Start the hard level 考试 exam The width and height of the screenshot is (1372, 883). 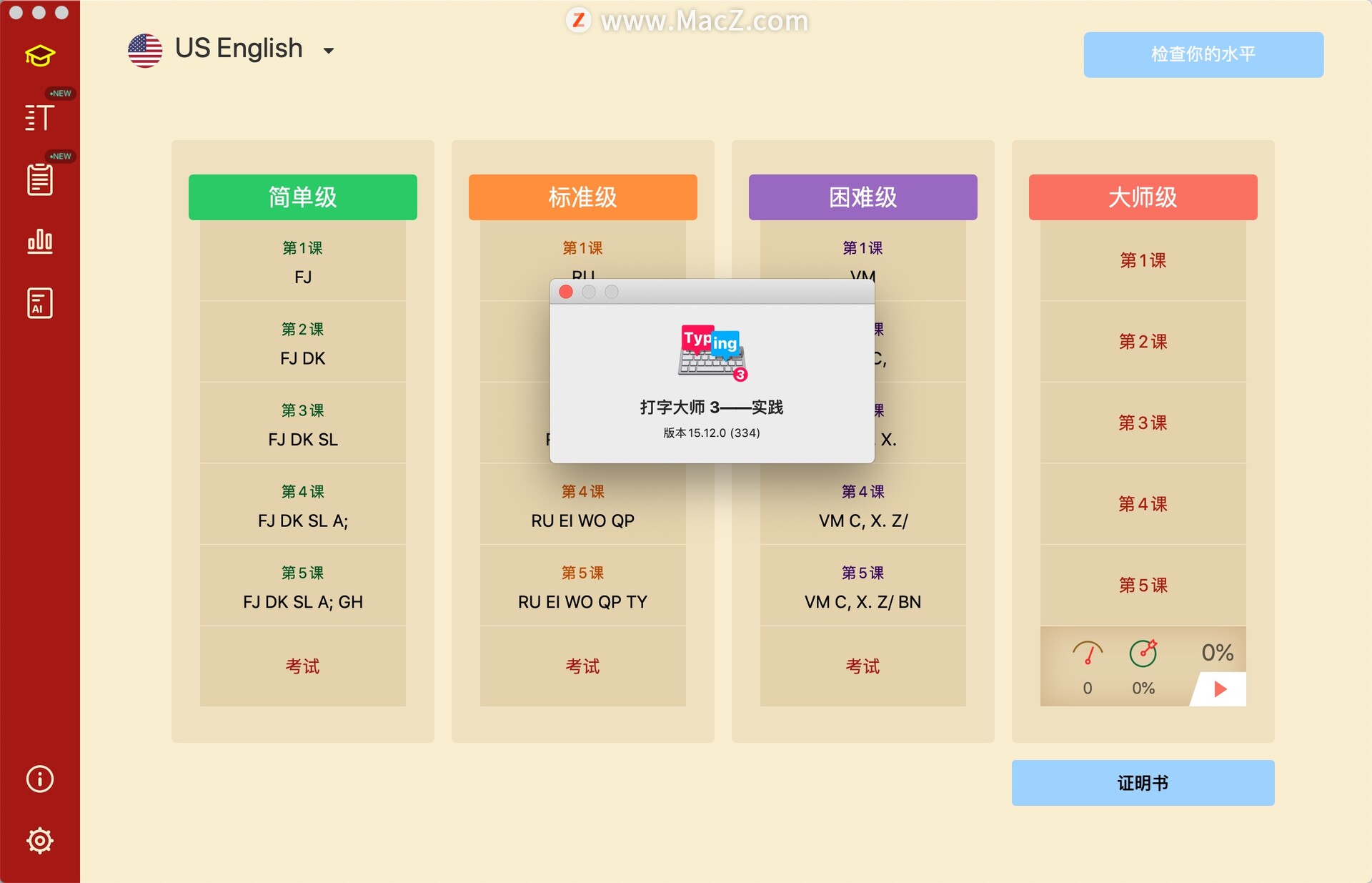pos(863,666)
